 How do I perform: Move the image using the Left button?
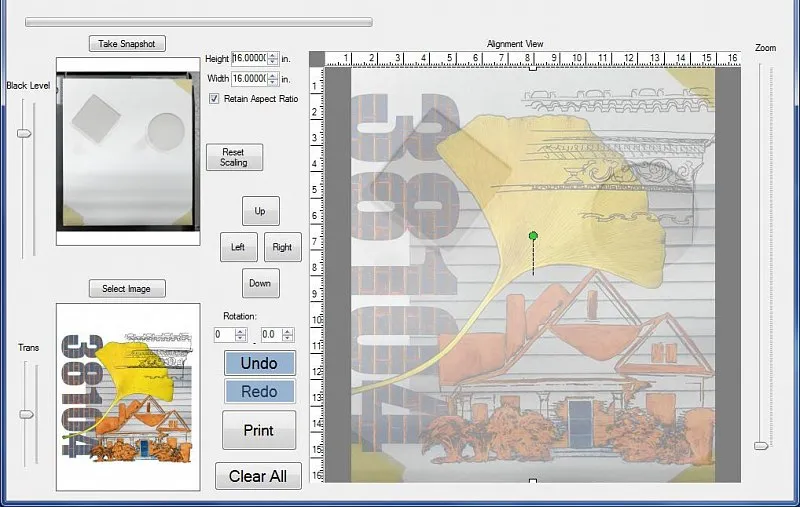[238, 247]
